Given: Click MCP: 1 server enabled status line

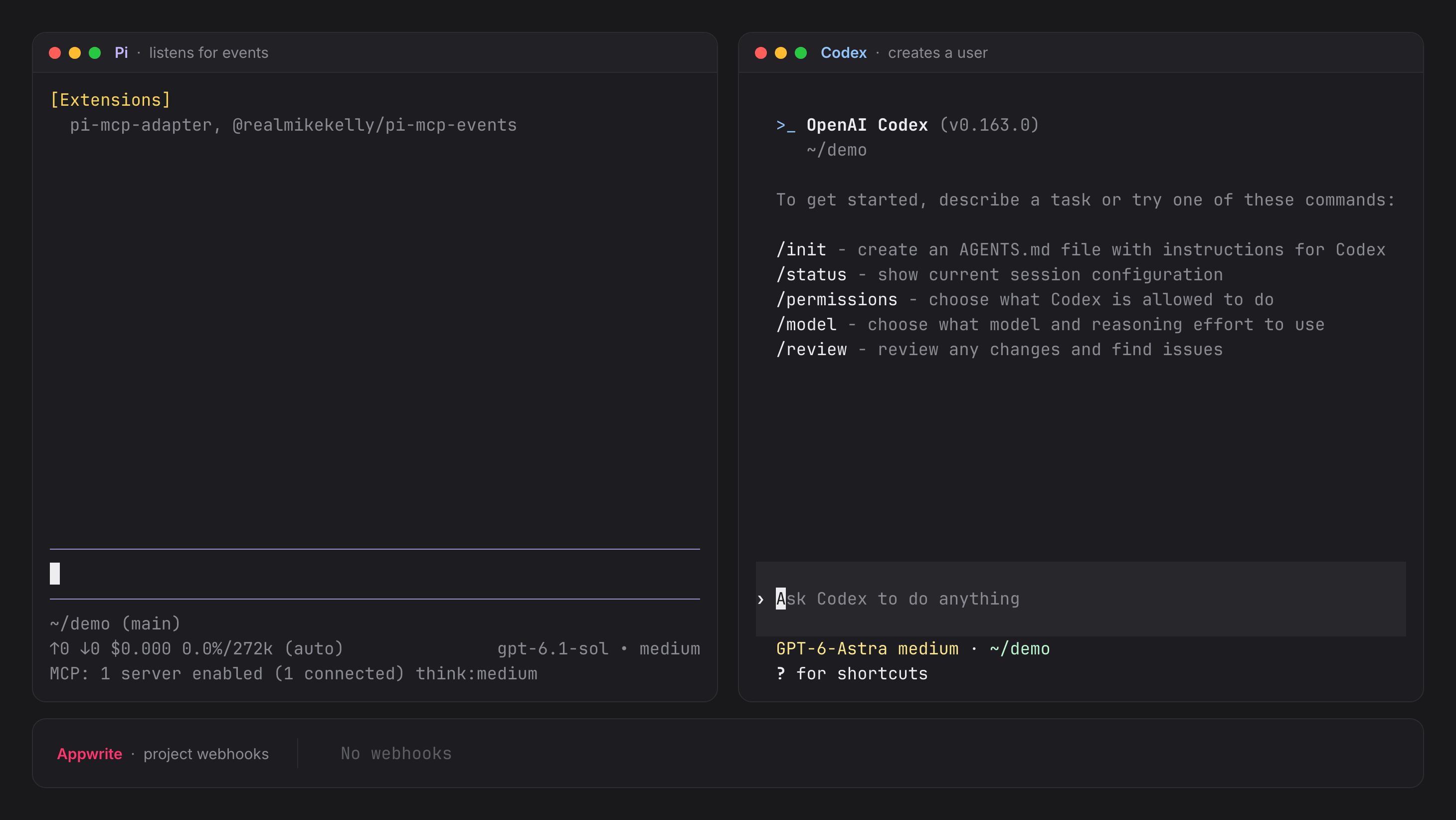Looking at the screenshot, I should (227, 673).
